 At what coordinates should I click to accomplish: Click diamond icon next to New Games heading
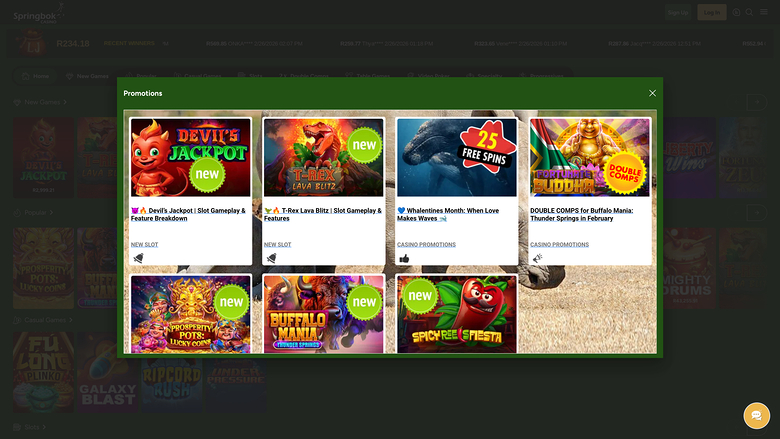[x=17, y=102]
